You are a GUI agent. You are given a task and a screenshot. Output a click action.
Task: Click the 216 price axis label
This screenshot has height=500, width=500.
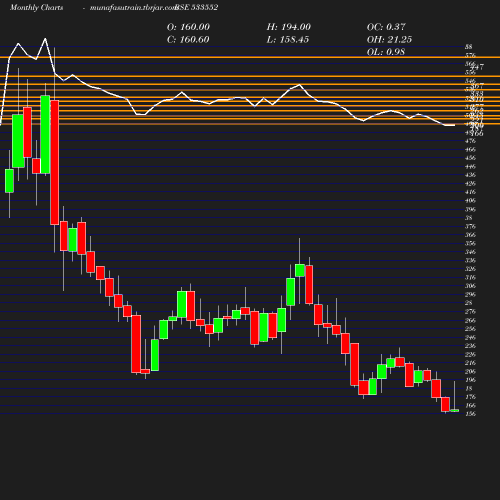470,363
